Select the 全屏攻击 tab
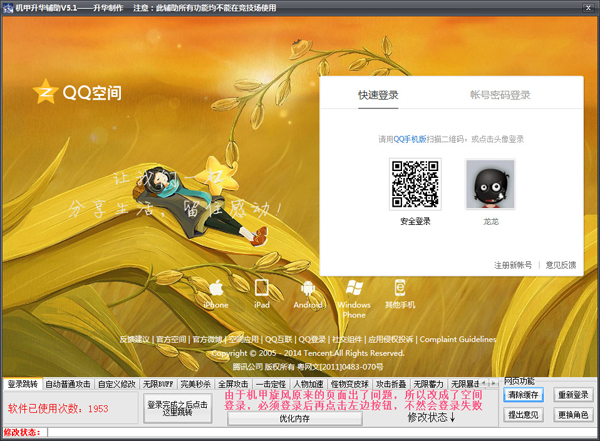 233,384
